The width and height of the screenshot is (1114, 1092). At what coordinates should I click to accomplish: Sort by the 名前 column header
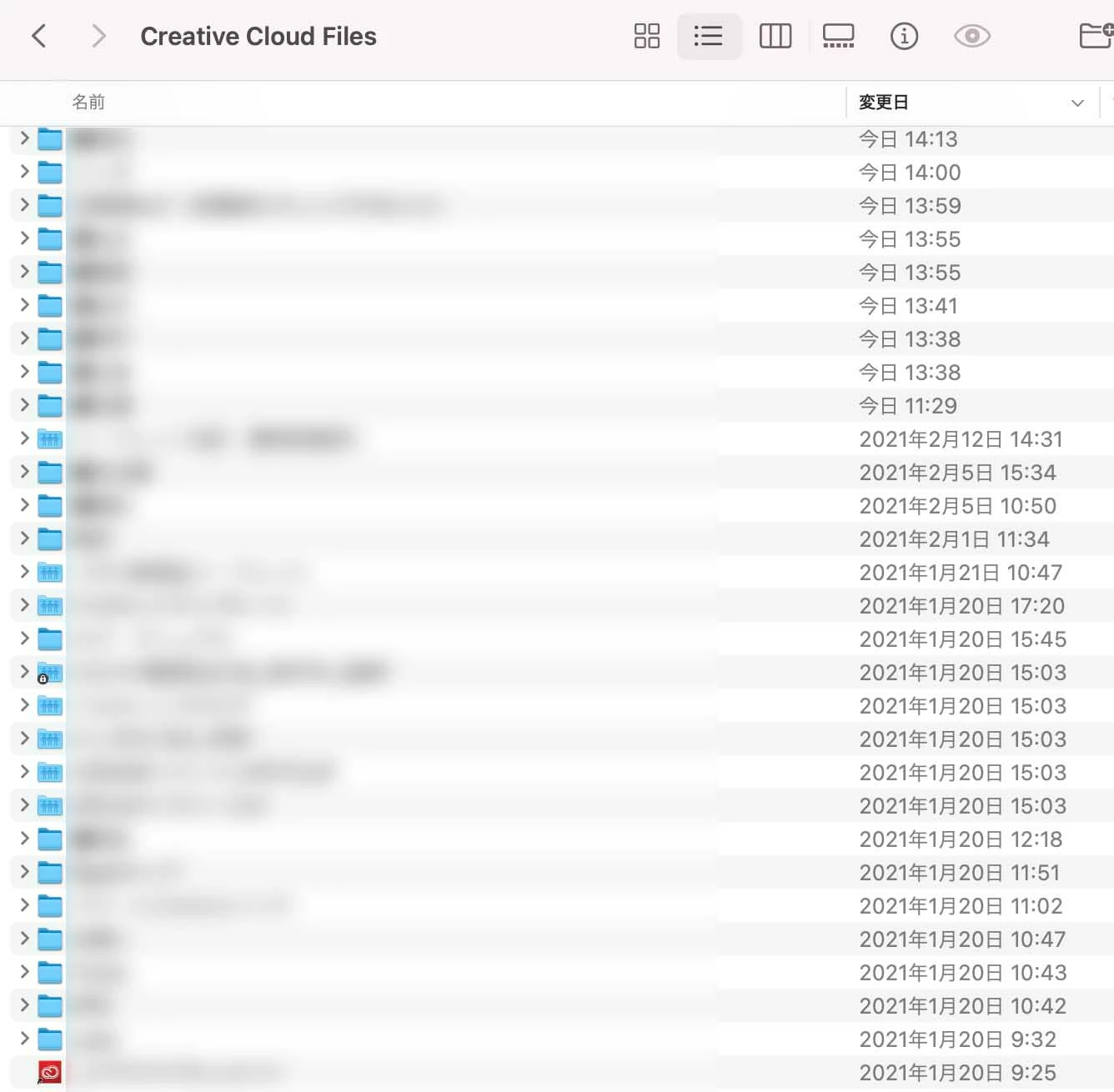click(88, 103)
